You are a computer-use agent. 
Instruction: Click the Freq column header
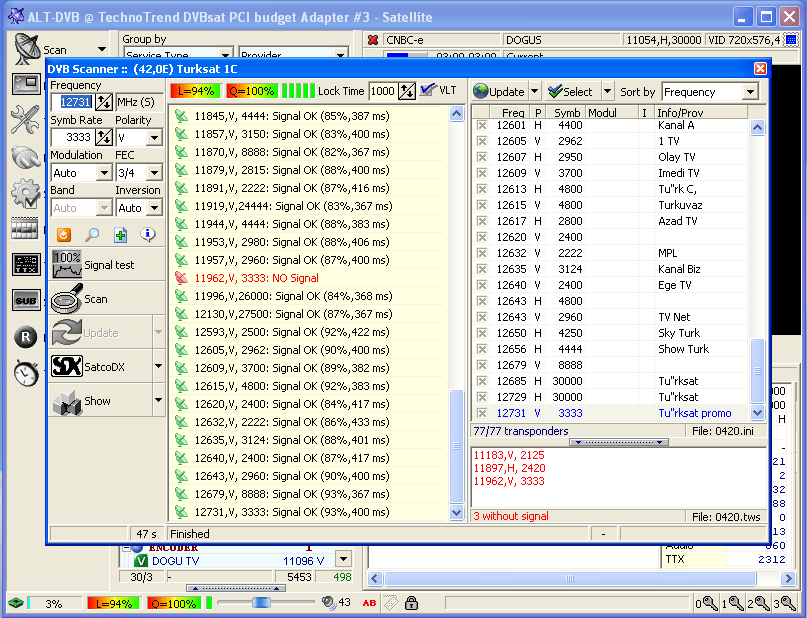click(510, 112)
